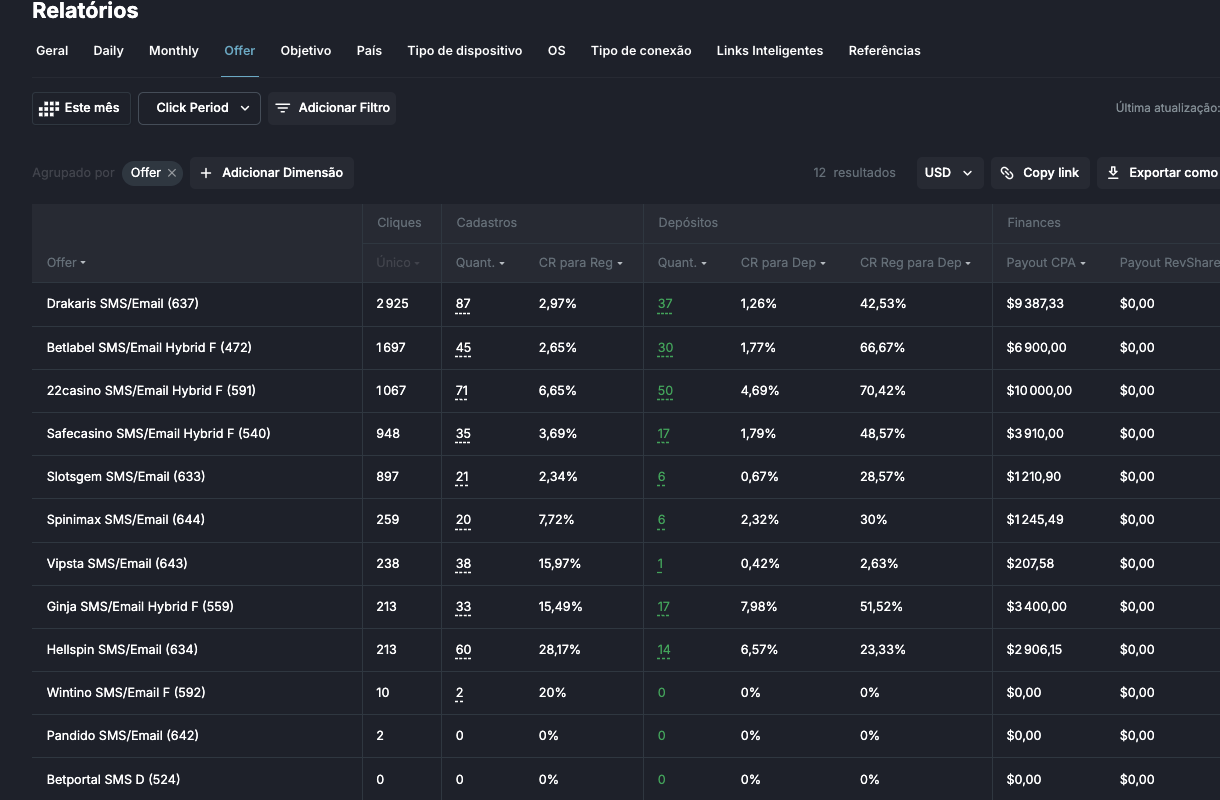The height and width of the screenshot is (800, 1220).
Task: Open the USD currency dropdown
Action: pos(950,173)
